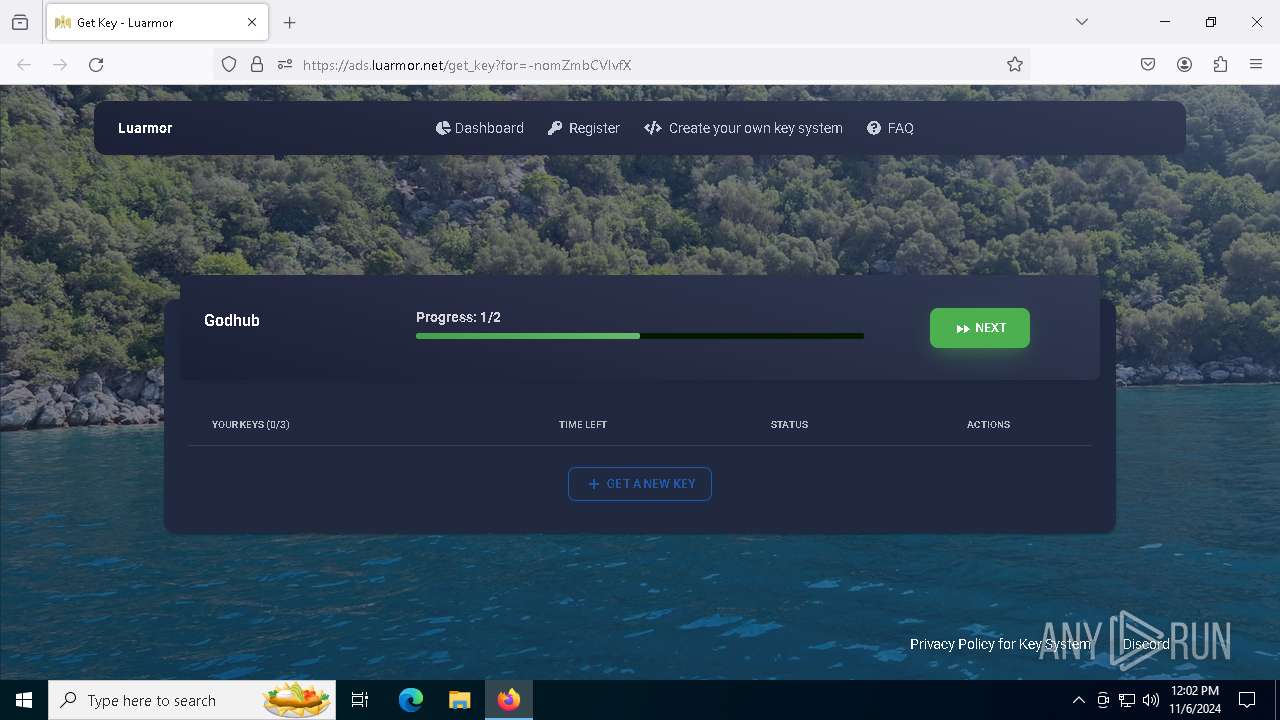Open the Extensions puzzle icon
Image resolution: width=1280 pixels, height=720 pixels.
1220,65
